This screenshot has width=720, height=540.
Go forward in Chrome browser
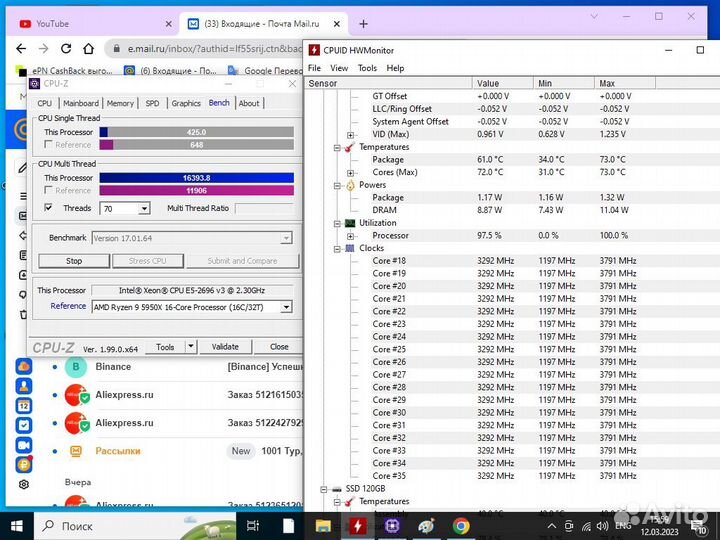pyautogui.click(x=44, y=48)
